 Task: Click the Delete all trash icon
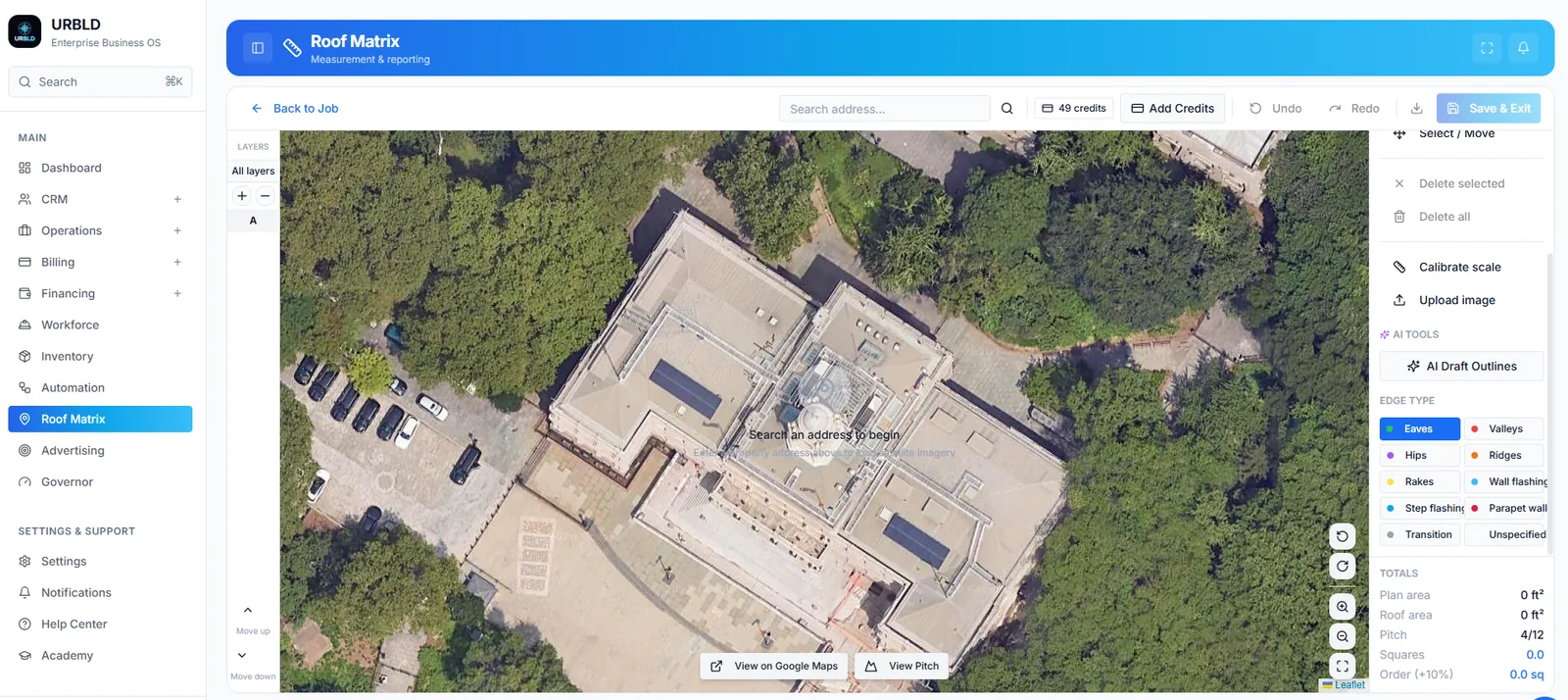click(x=1399, y=217)
